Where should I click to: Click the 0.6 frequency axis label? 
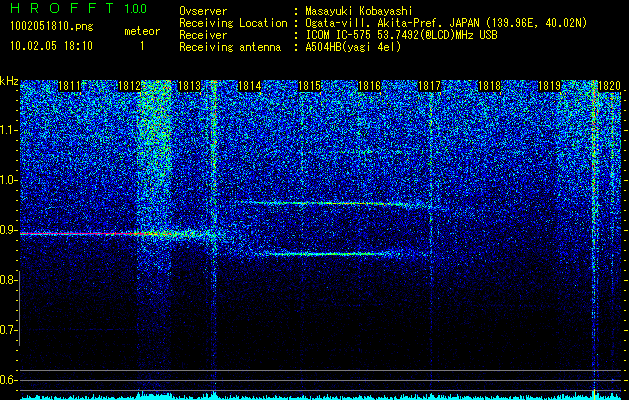pyautogui.click(x=8, y=380)
